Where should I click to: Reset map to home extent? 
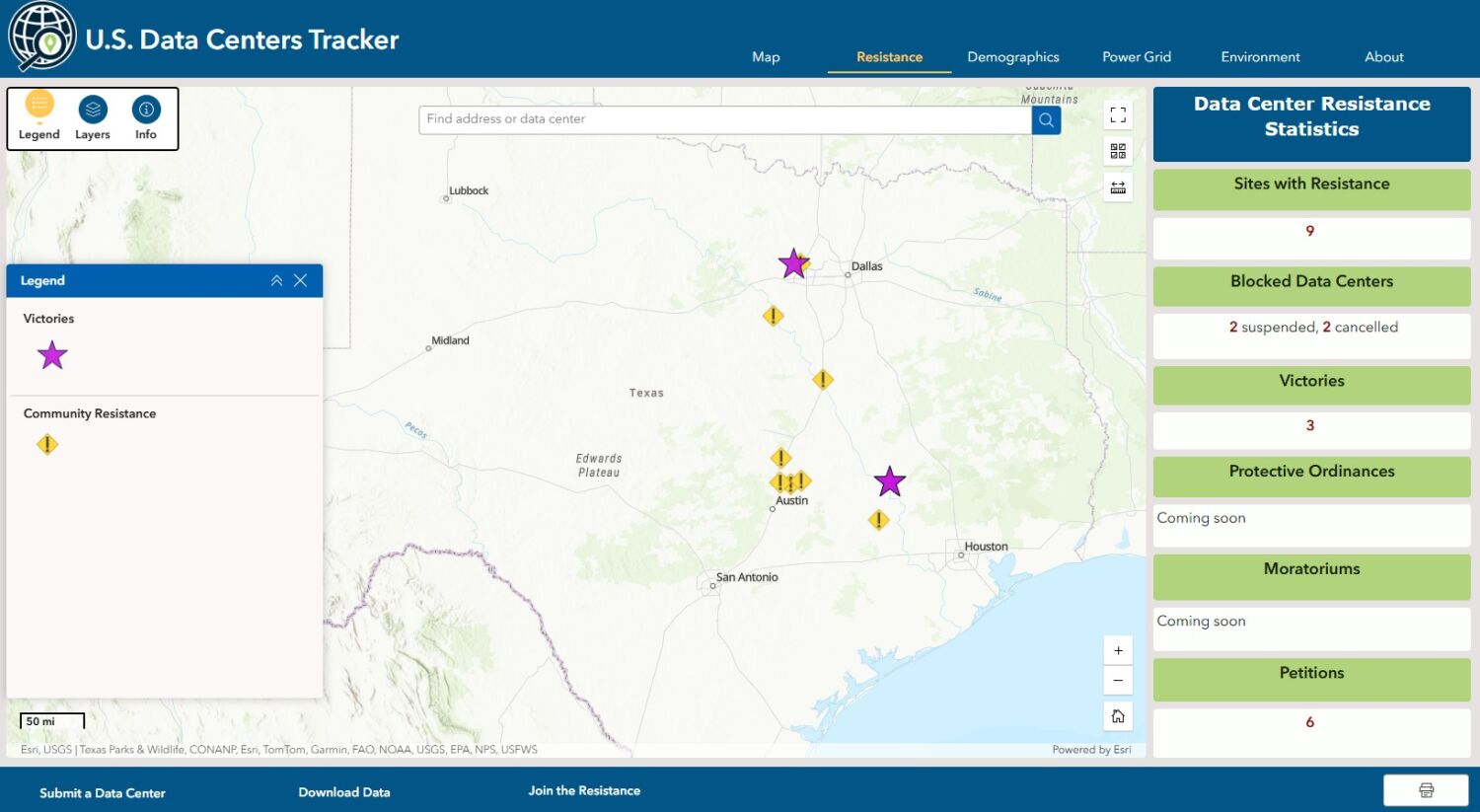pyautogui.click(x=1118, y=716)
